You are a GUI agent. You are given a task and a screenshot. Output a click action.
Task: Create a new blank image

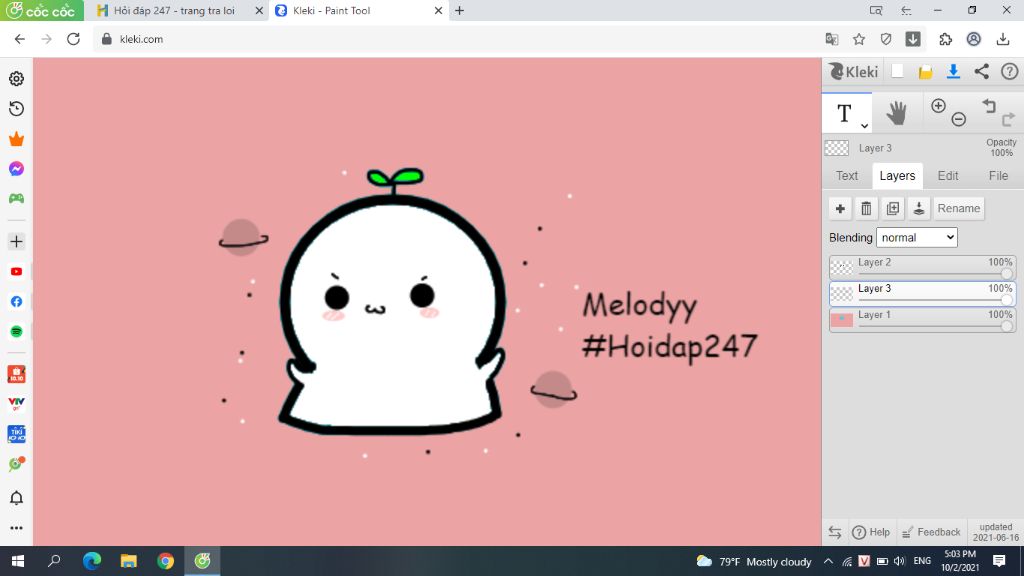(x=897, y=71)
